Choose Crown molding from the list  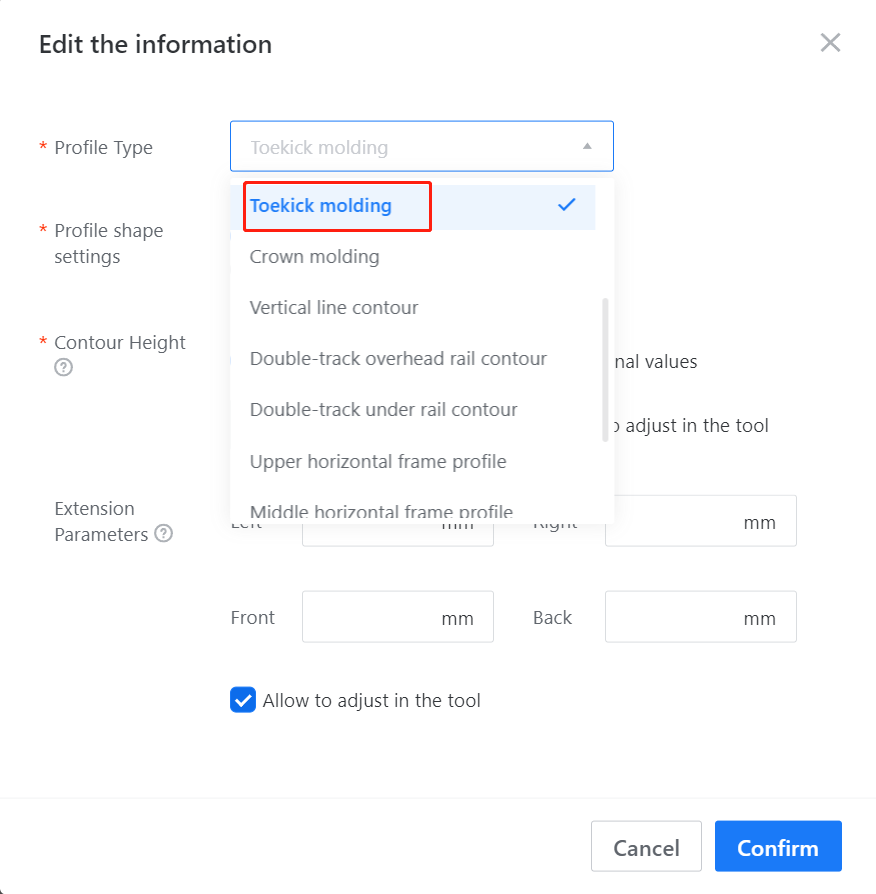315,257
